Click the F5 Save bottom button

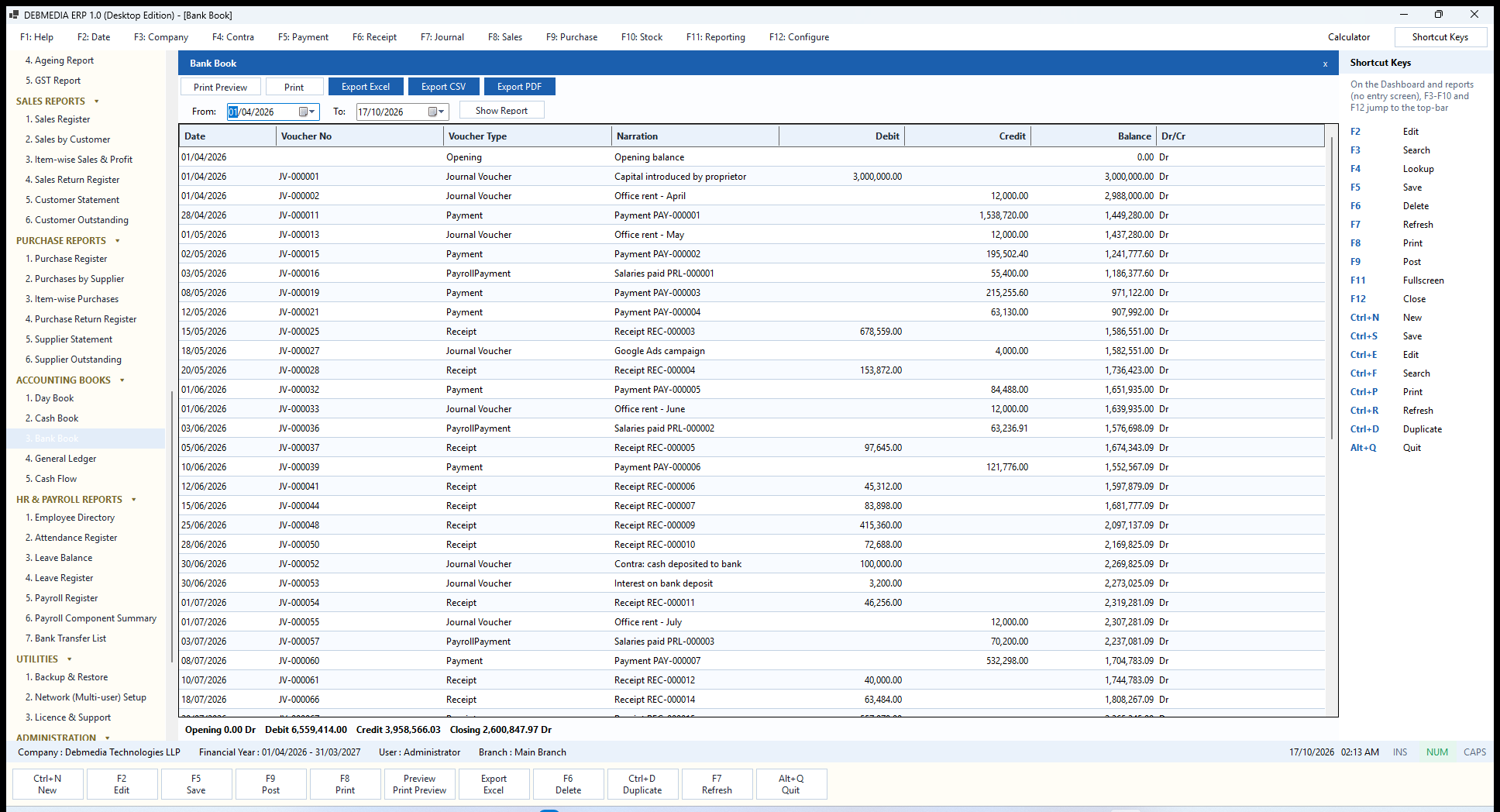coord(196,784)
